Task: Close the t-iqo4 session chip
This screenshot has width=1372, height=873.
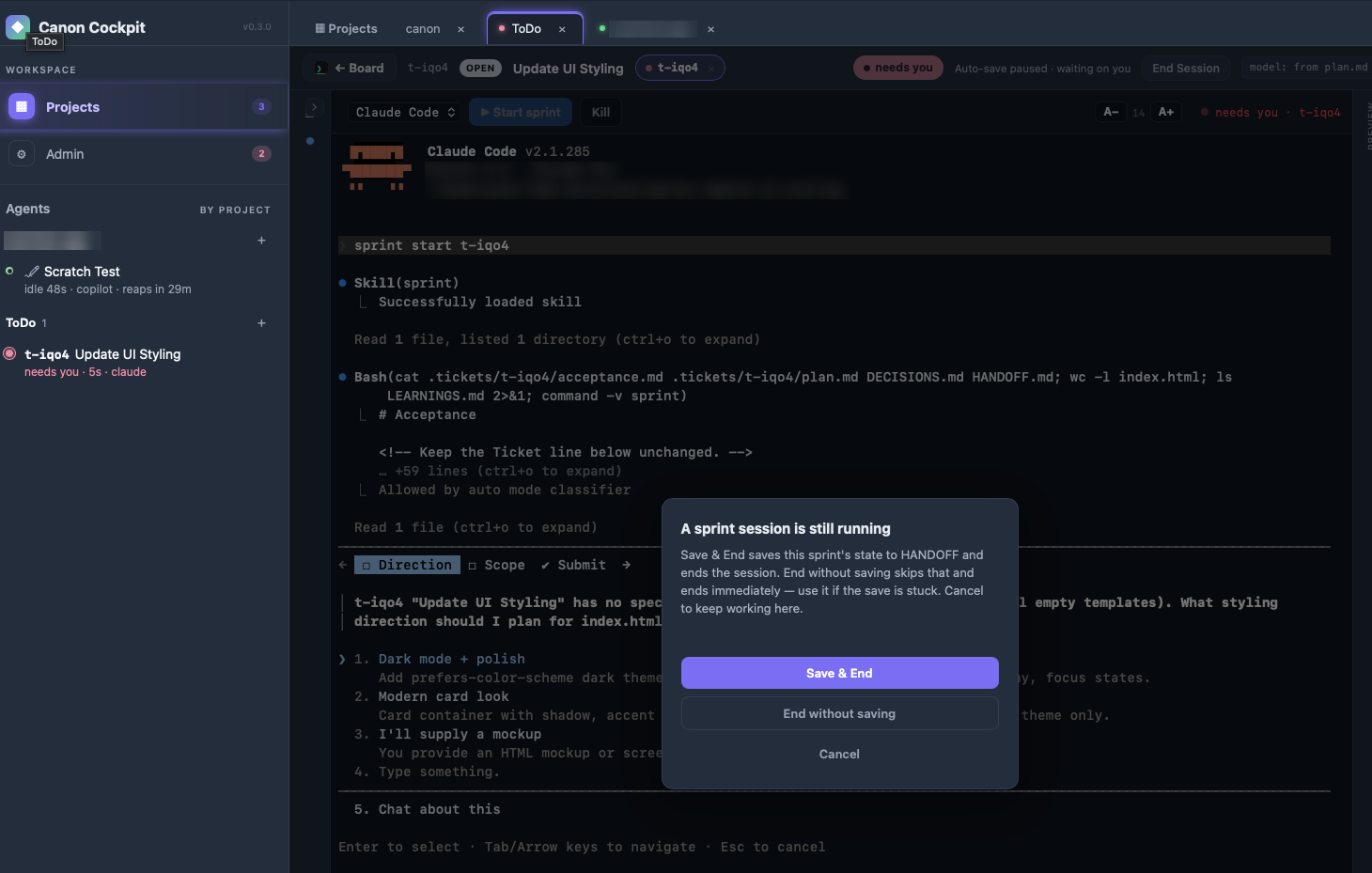Action: click(x=712, y=68)
